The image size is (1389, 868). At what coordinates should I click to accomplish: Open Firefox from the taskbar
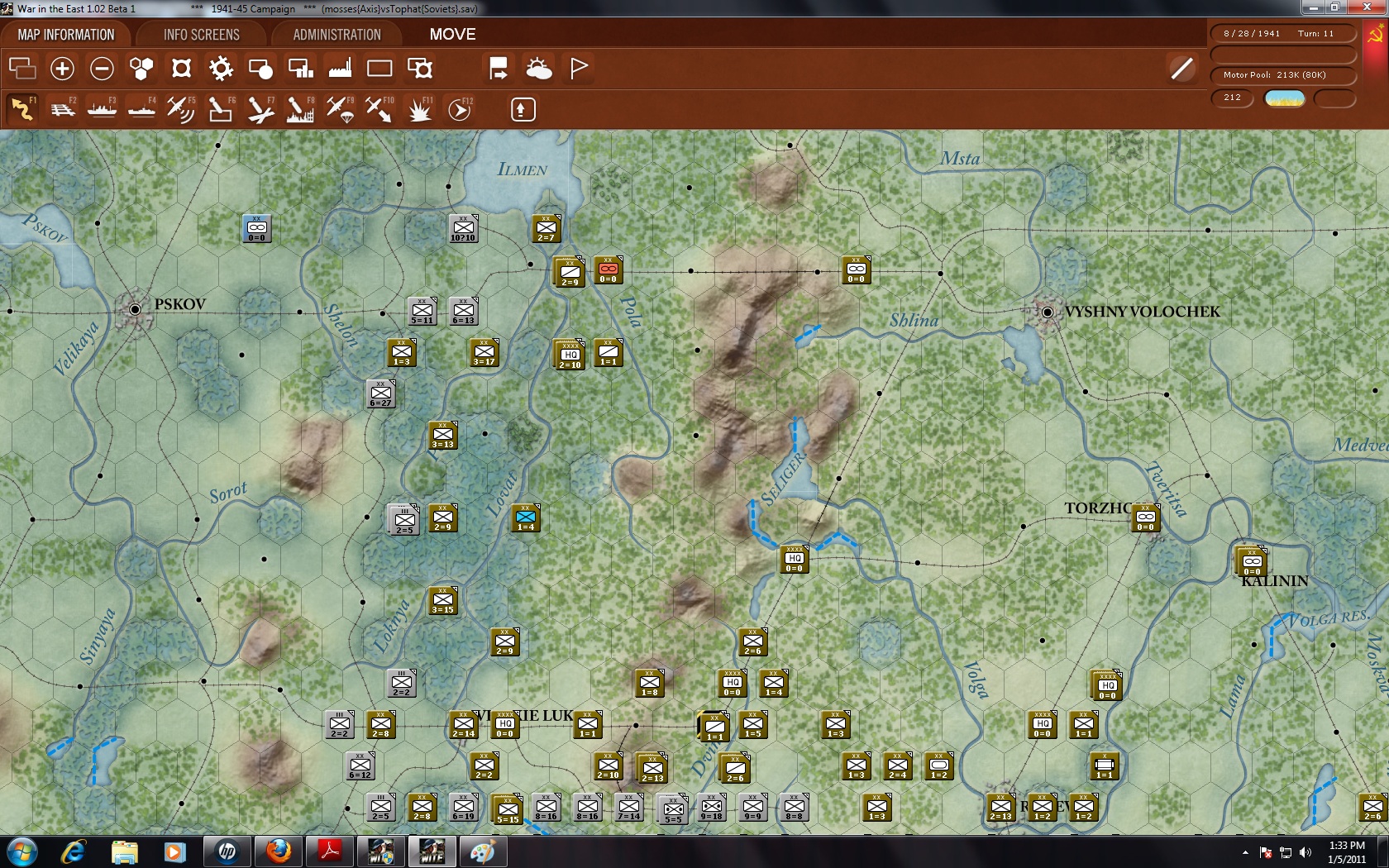[279, 851]
